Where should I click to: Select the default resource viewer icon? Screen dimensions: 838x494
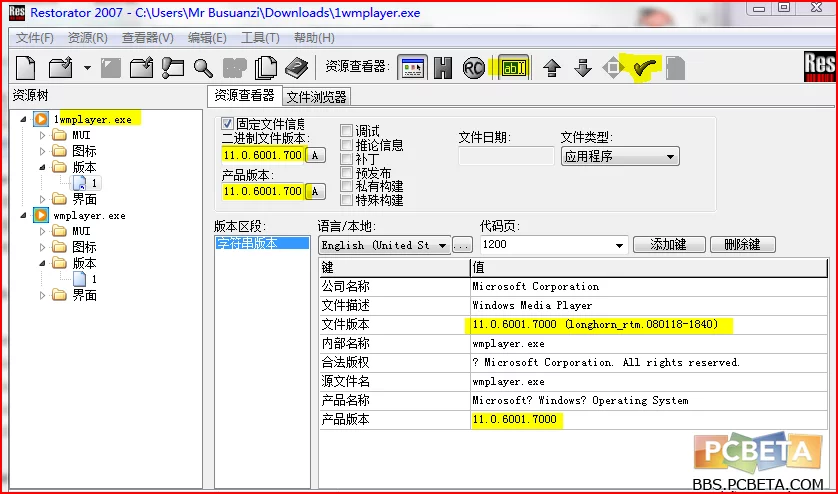click(412, 67)
